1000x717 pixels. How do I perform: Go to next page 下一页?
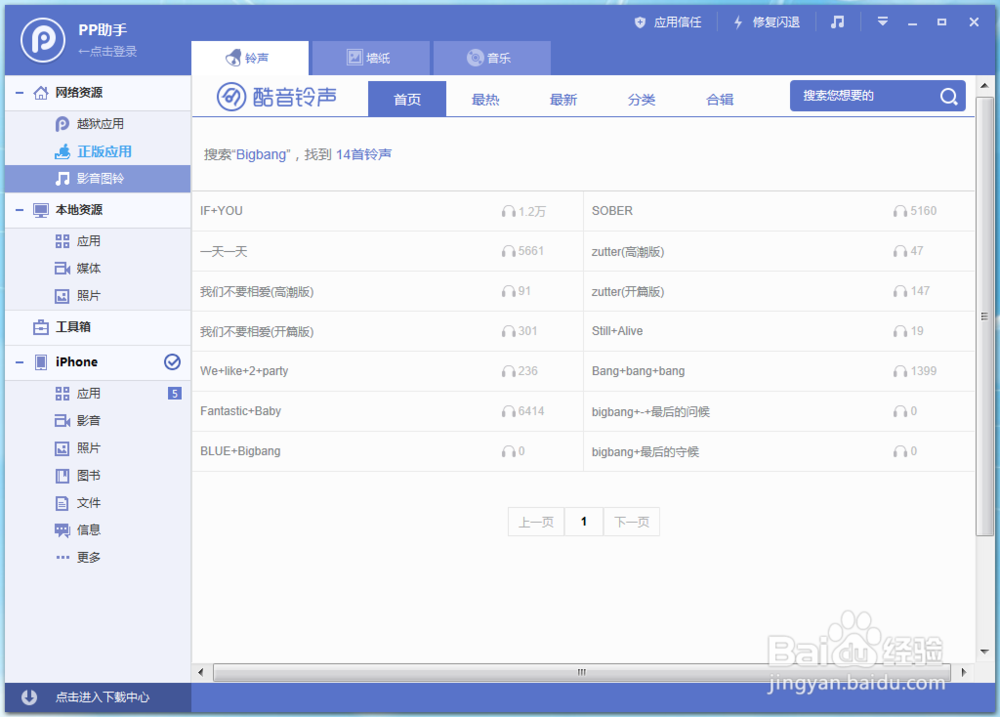(631, 522)
